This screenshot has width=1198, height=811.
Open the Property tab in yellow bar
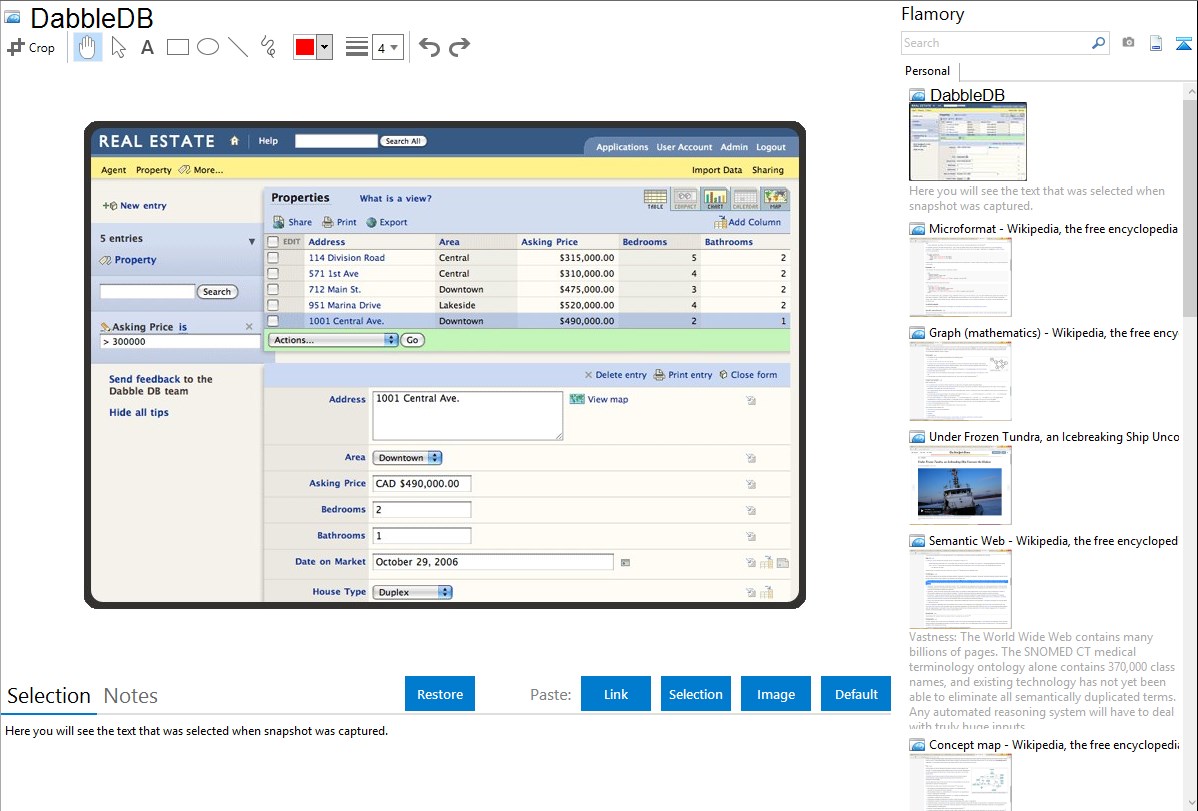click(x=154, y=170)
